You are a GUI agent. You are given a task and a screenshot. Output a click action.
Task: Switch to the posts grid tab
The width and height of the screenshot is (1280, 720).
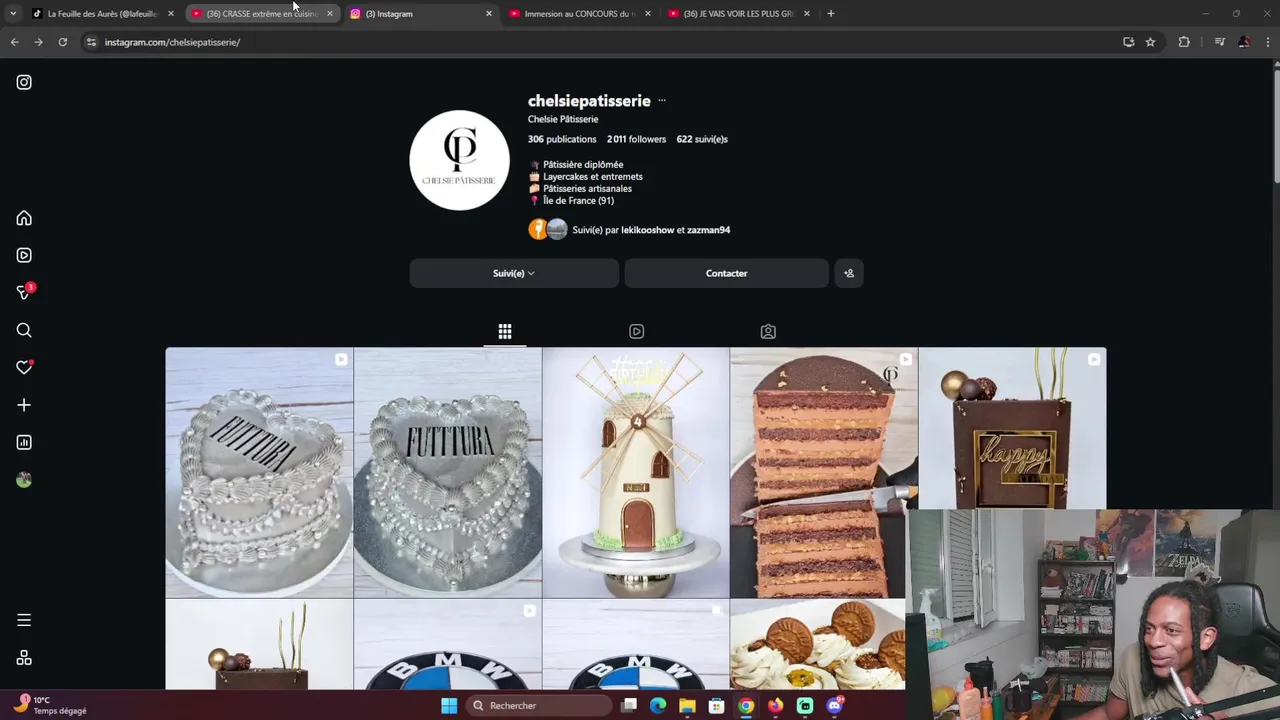point(505,331)
